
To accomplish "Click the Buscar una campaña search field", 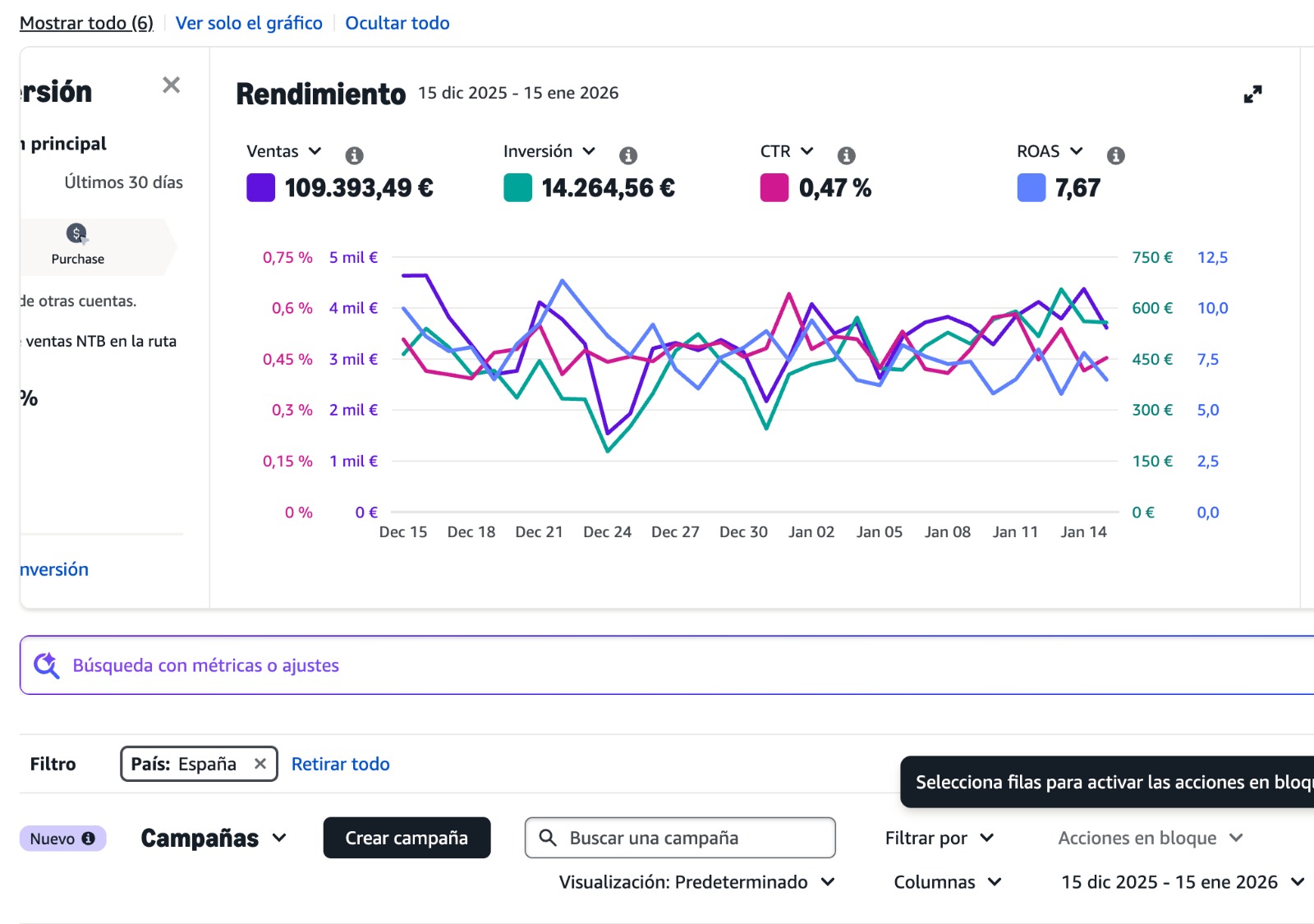I will [690, 838].
